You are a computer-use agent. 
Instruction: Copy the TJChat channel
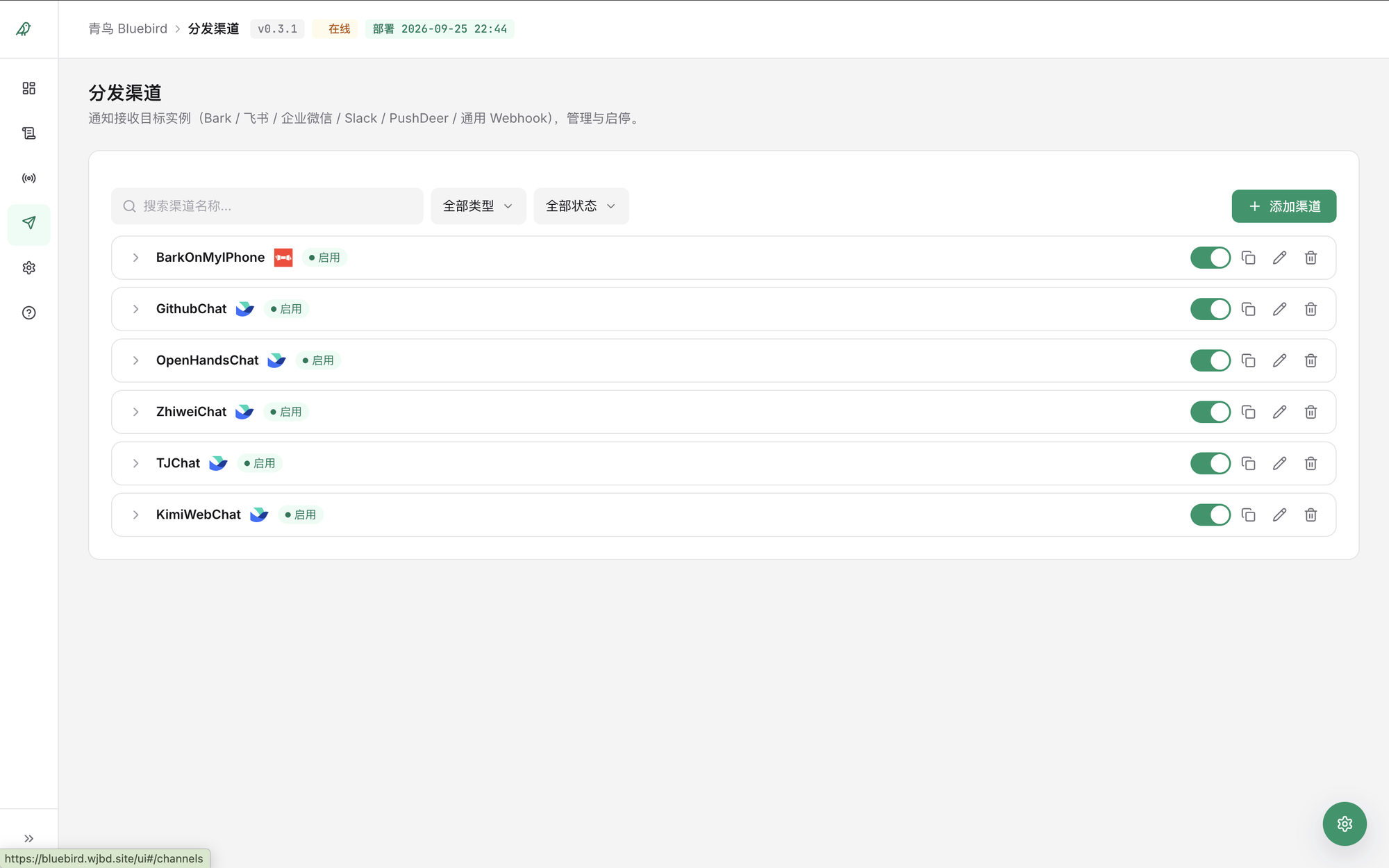point(1248,463)
